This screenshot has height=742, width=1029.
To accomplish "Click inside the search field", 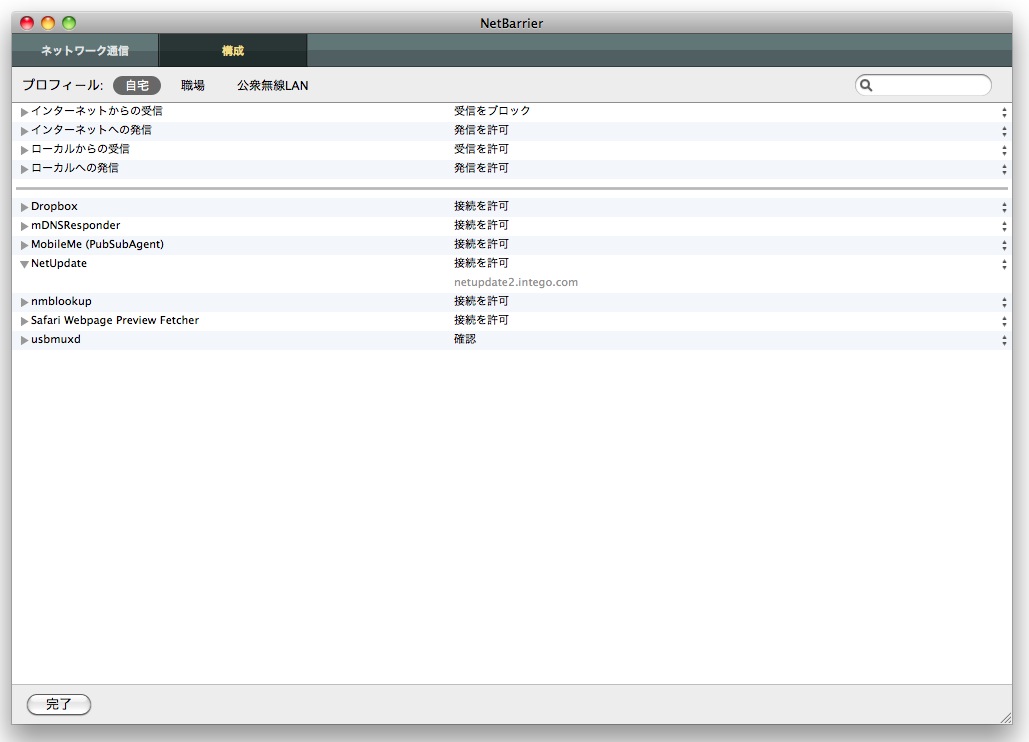I will tap(923, 85).
